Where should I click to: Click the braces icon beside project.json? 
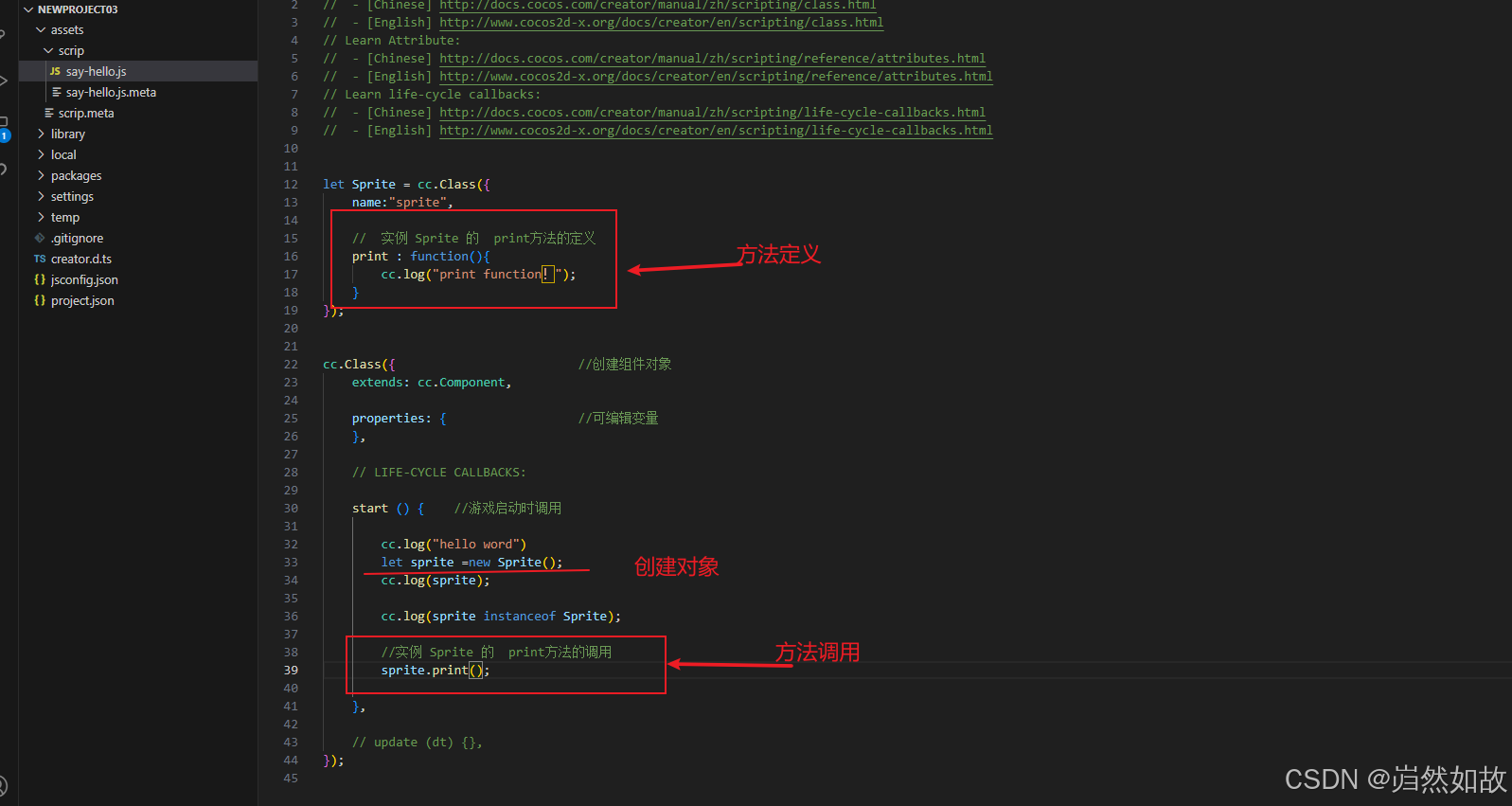click(40, 300)
